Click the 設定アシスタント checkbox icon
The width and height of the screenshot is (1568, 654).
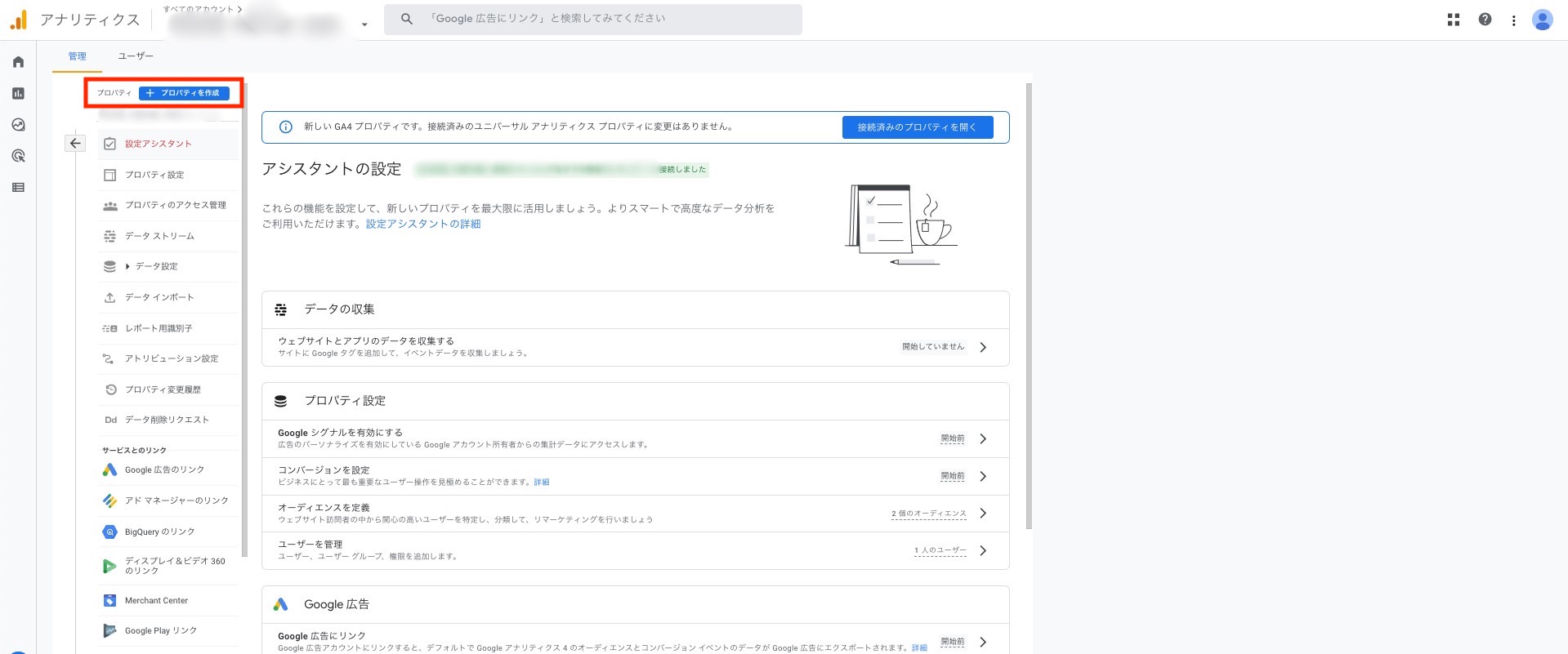click(x=109, y=144)
